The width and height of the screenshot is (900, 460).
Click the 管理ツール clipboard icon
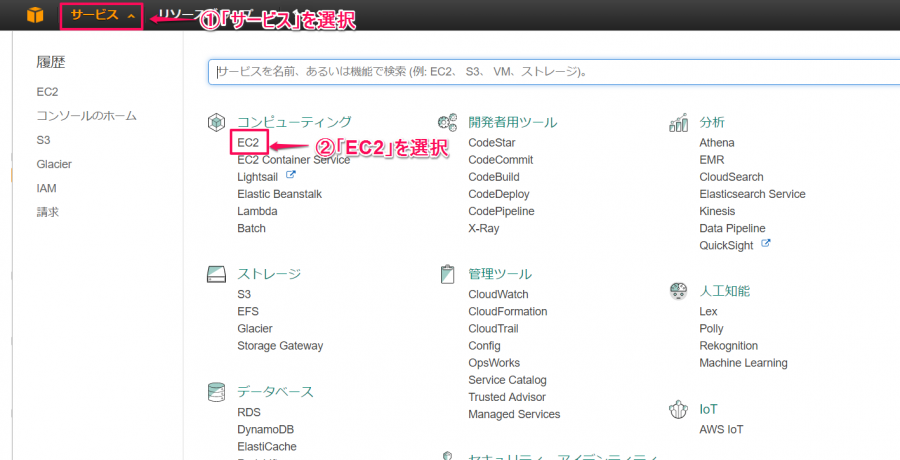tap(447, 274)
